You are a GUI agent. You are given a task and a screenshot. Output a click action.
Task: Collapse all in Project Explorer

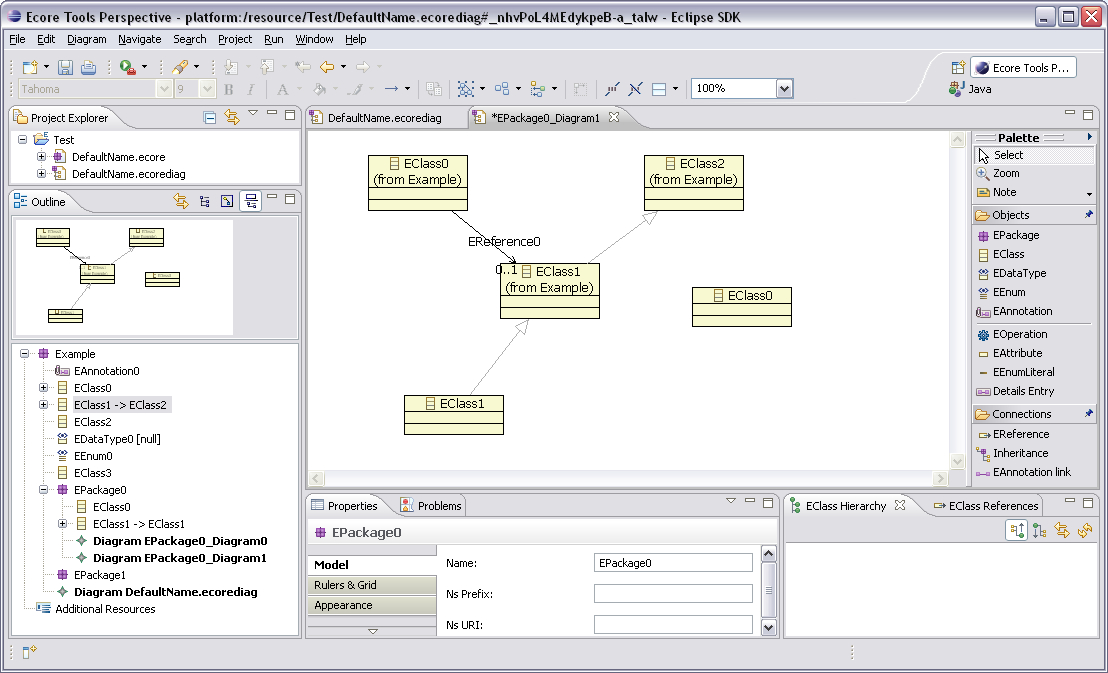tap(210, 117)
